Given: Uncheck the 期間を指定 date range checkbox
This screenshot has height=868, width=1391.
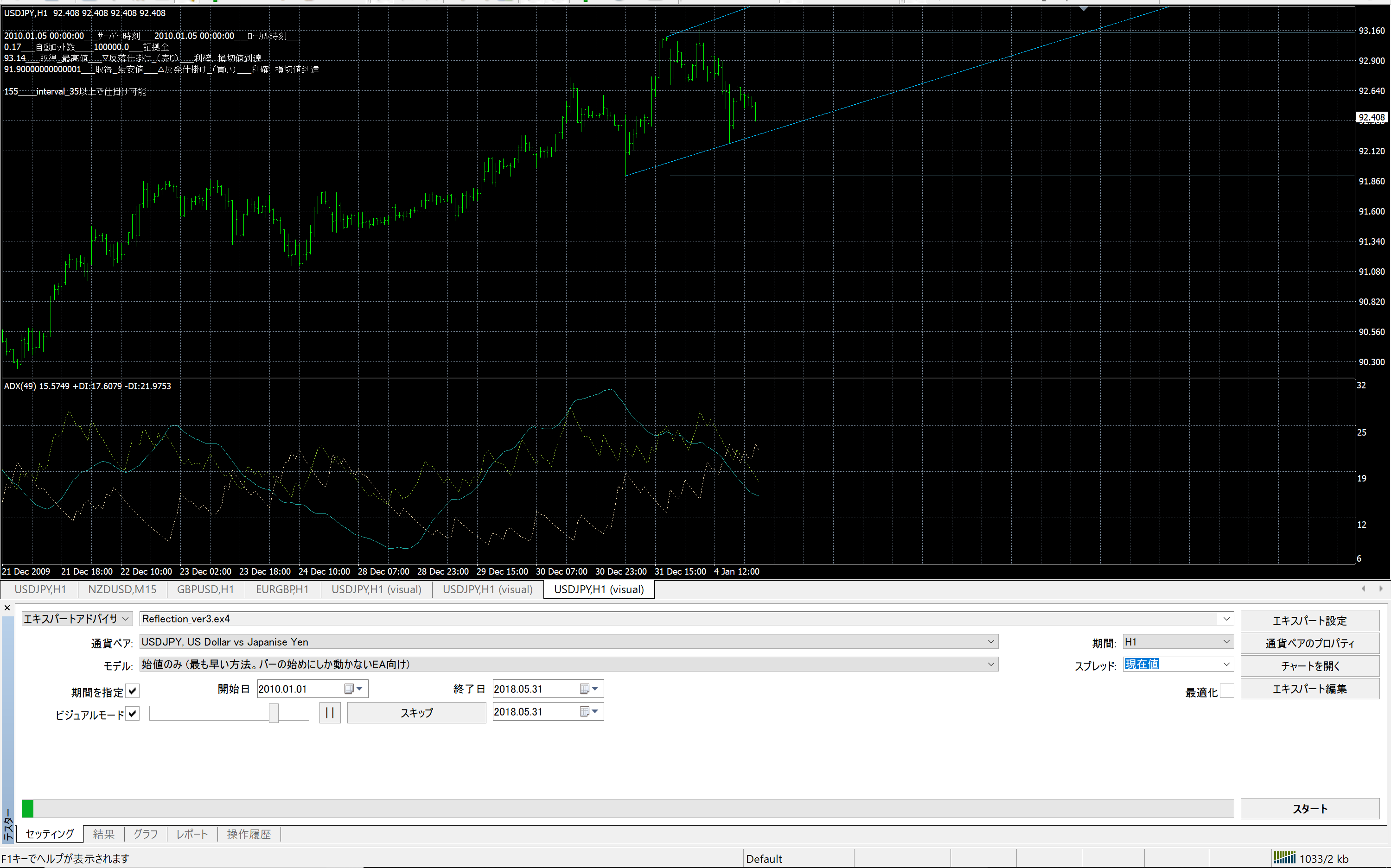Looking at the screenshot, I should [133, 691].
